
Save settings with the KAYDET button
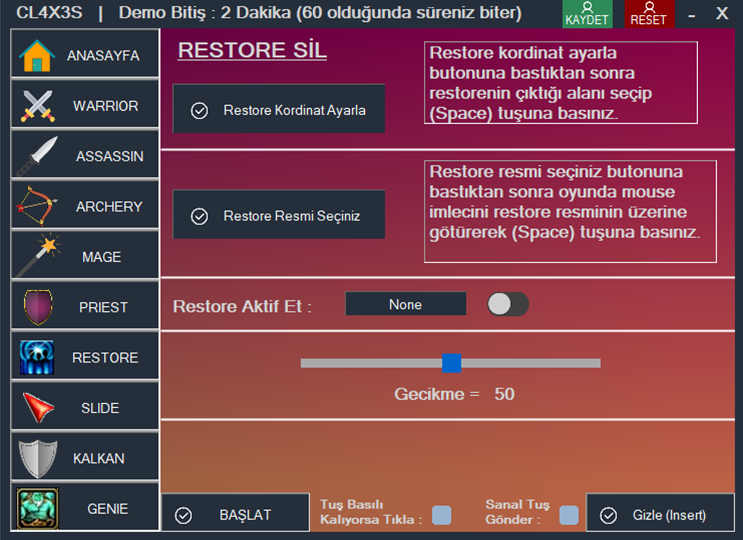tap(587, 14)
